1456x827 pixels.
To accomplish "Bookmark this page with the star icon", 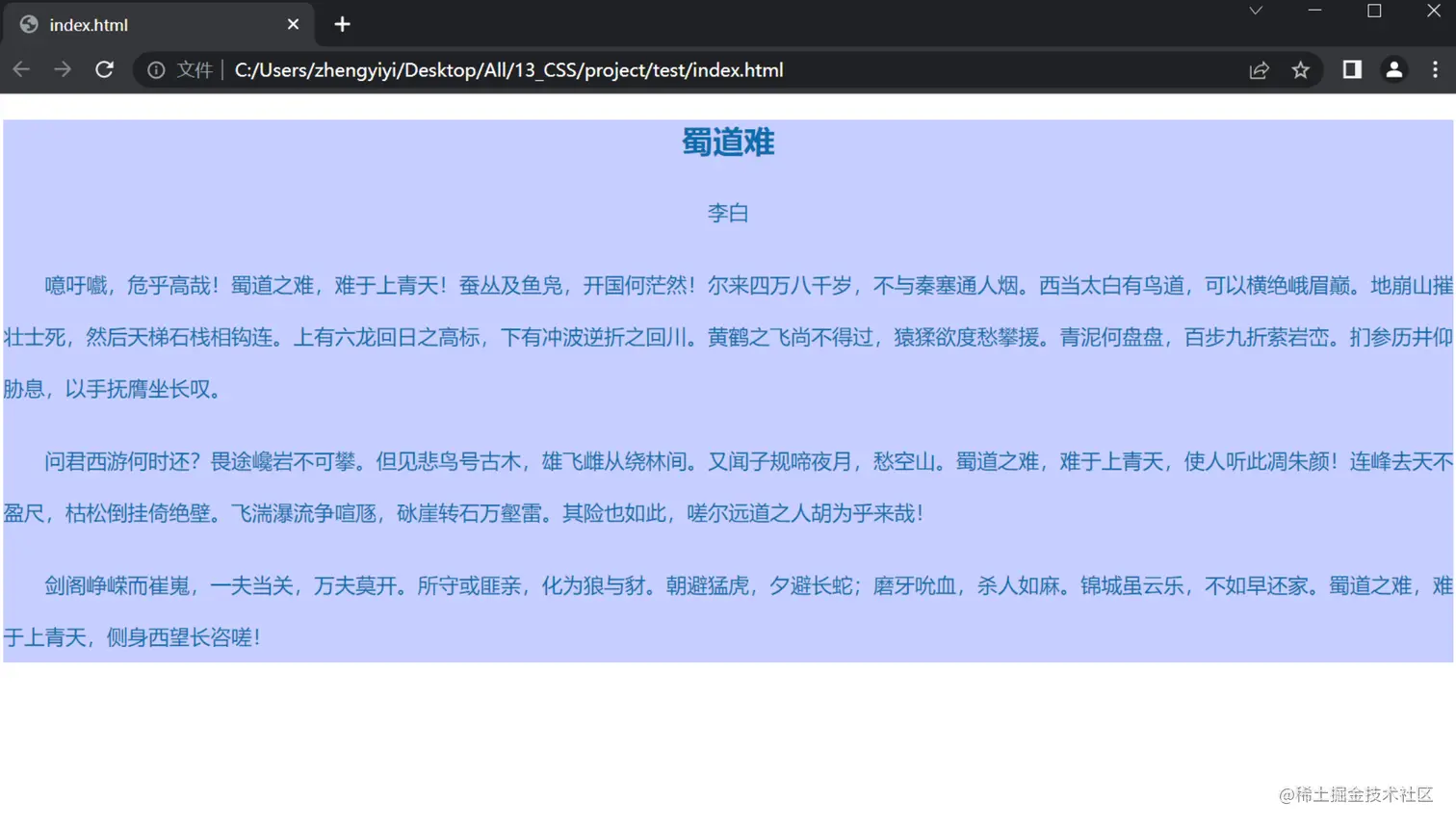I will [x=1301, y=70].
